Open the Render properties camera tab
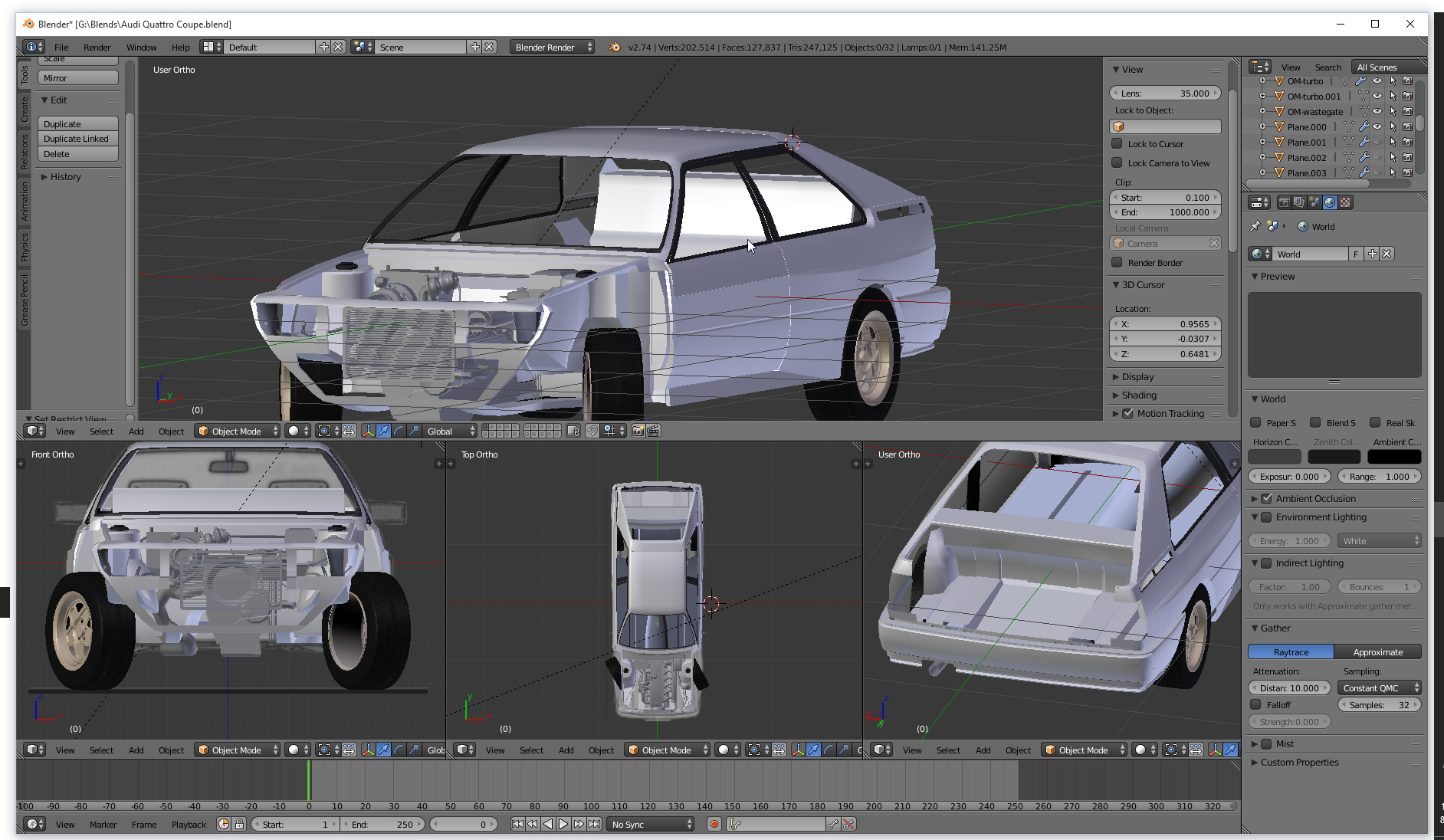1444x840 pixels. point(1284,202)
